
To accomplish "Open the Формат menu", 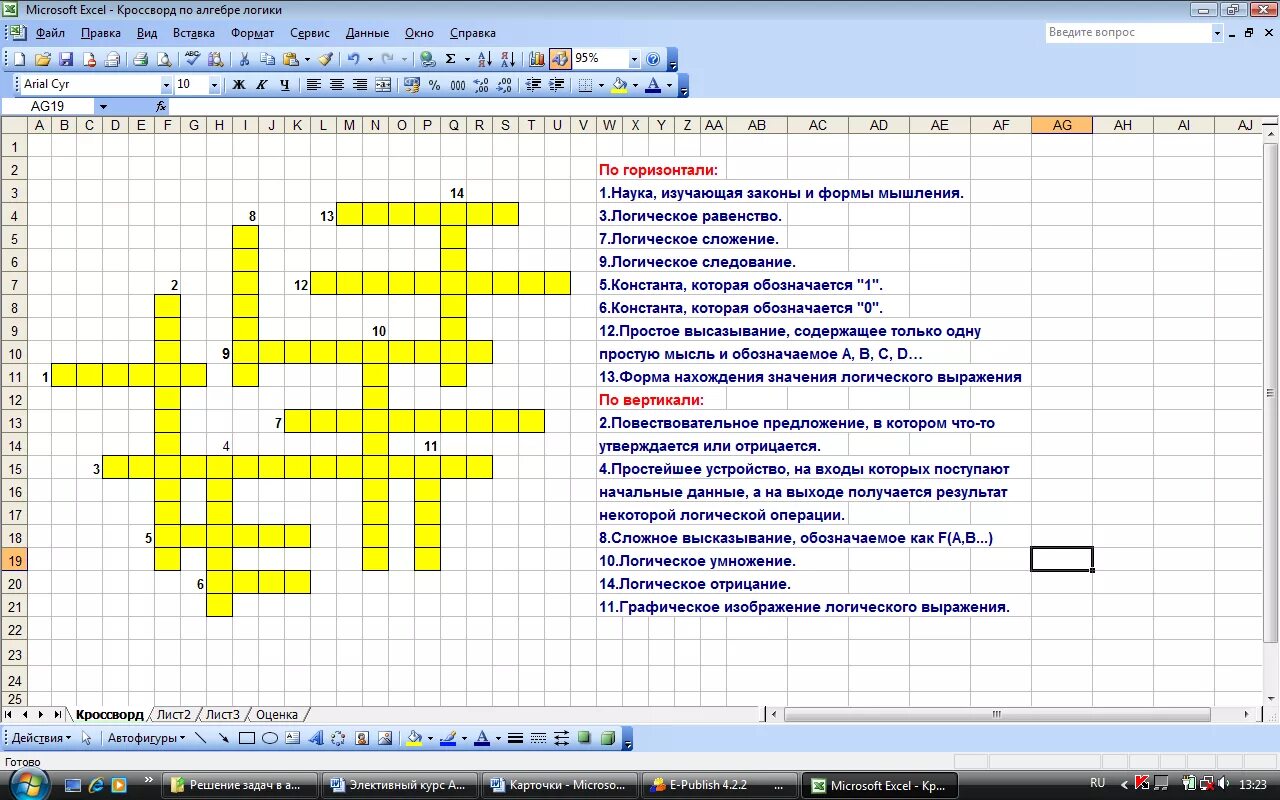I will click(x=252, y=33).
